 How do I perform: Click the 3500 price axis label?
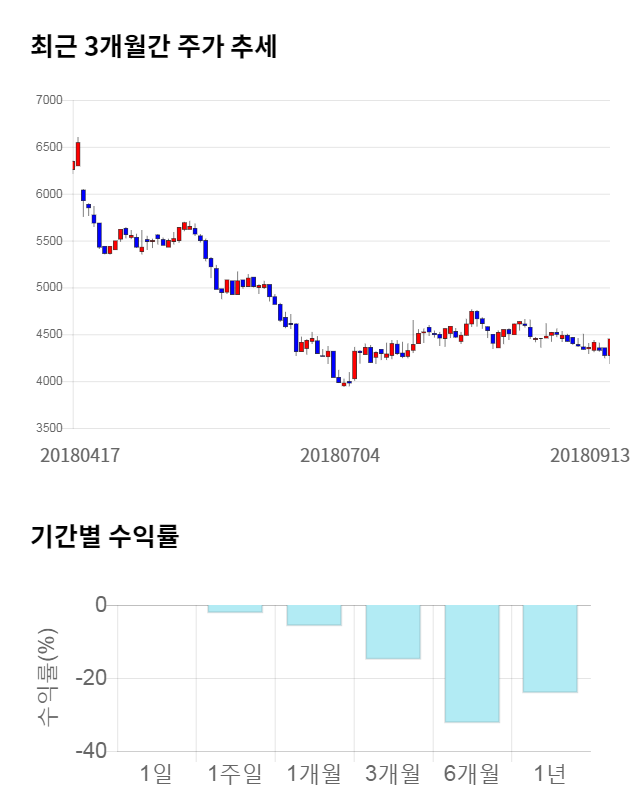[x=48, y=428]
